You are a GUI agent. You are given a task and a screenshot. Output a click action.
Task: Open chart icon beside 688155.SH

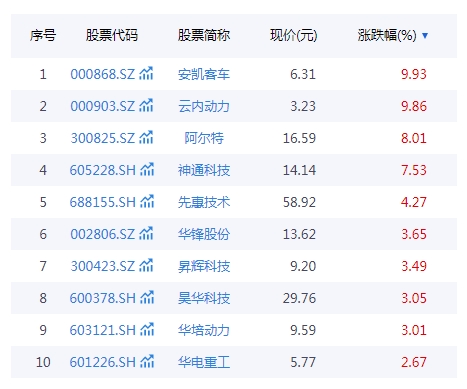(147, 202)
